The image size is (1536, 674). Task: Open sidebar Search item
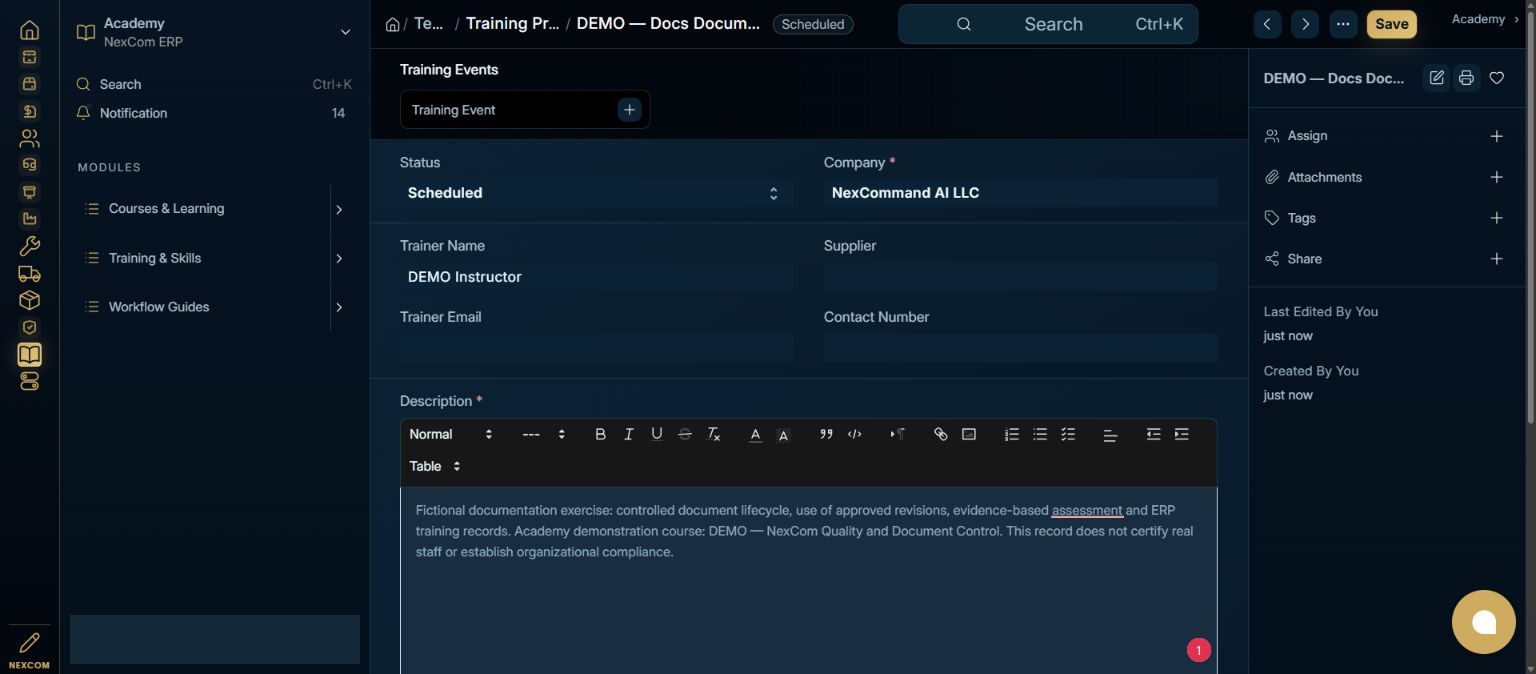click(214, 85)
